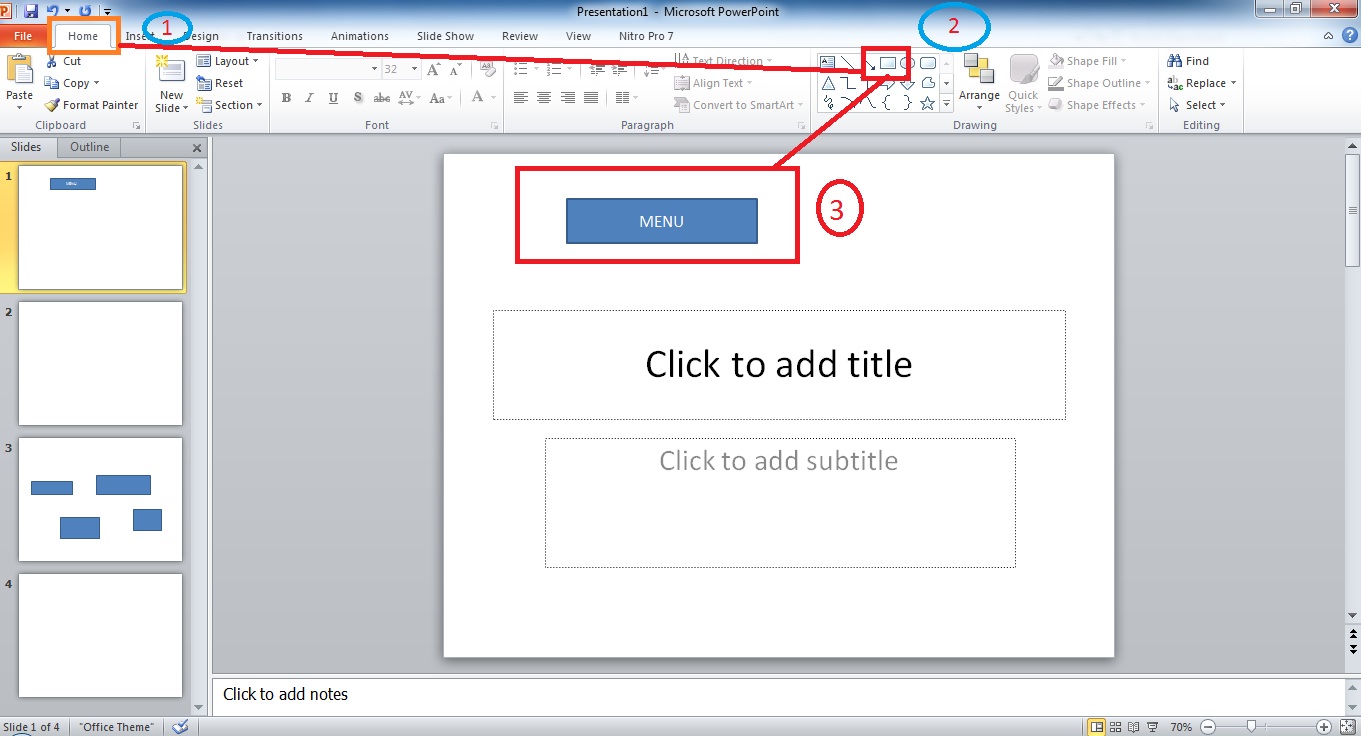The image size is (1361, 736).
Task: Open the File tab
Action: (22, 36)
